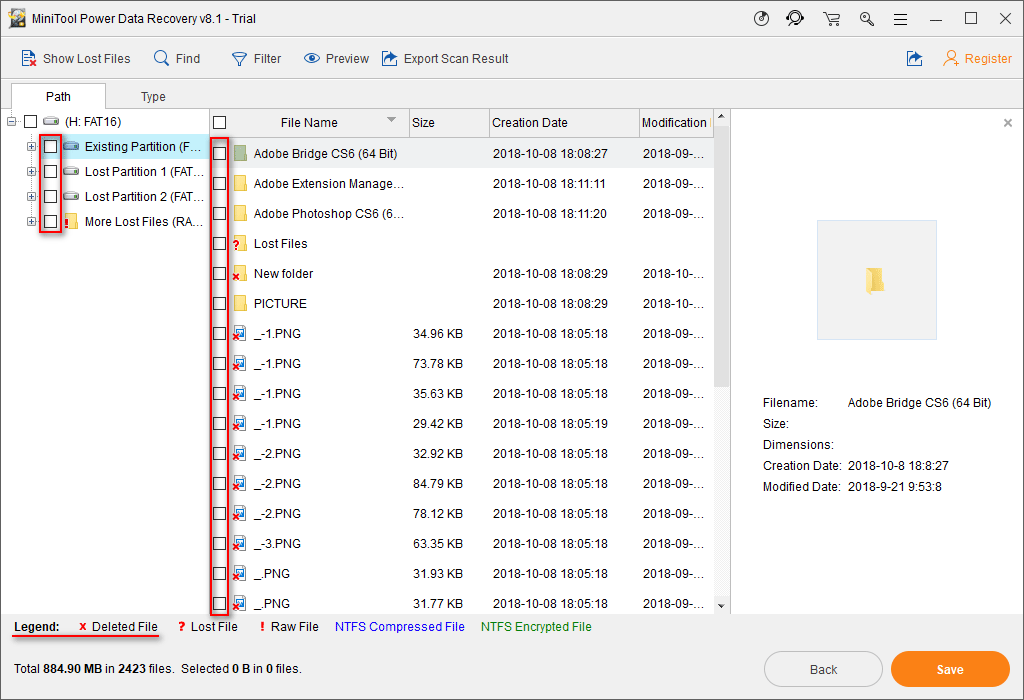Switch to the Type tab
The width and height of the screenshot is (1024, 700).
153,97
